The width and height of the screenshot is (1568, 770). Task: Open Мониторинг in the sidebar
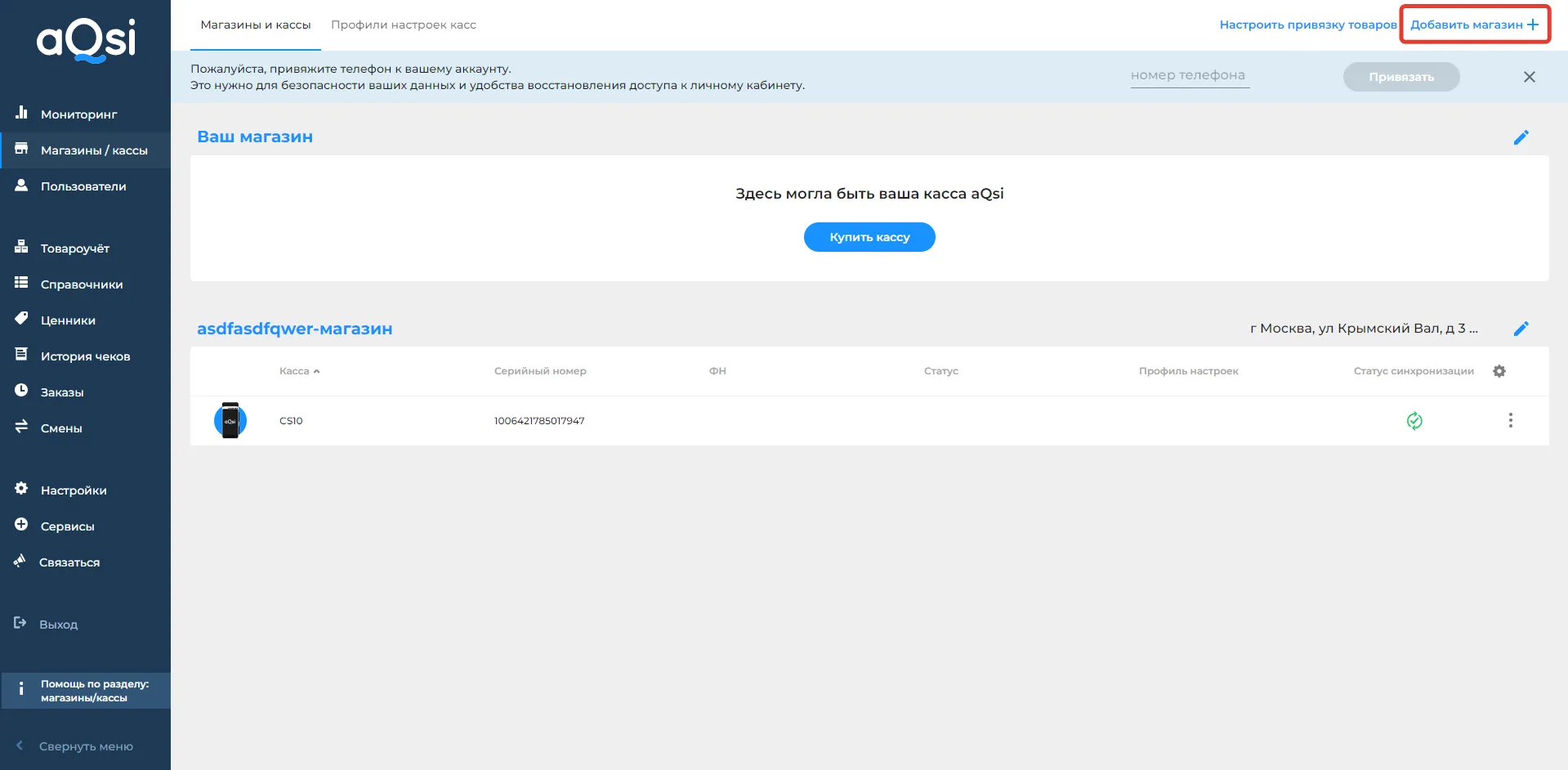pos(78,114)
